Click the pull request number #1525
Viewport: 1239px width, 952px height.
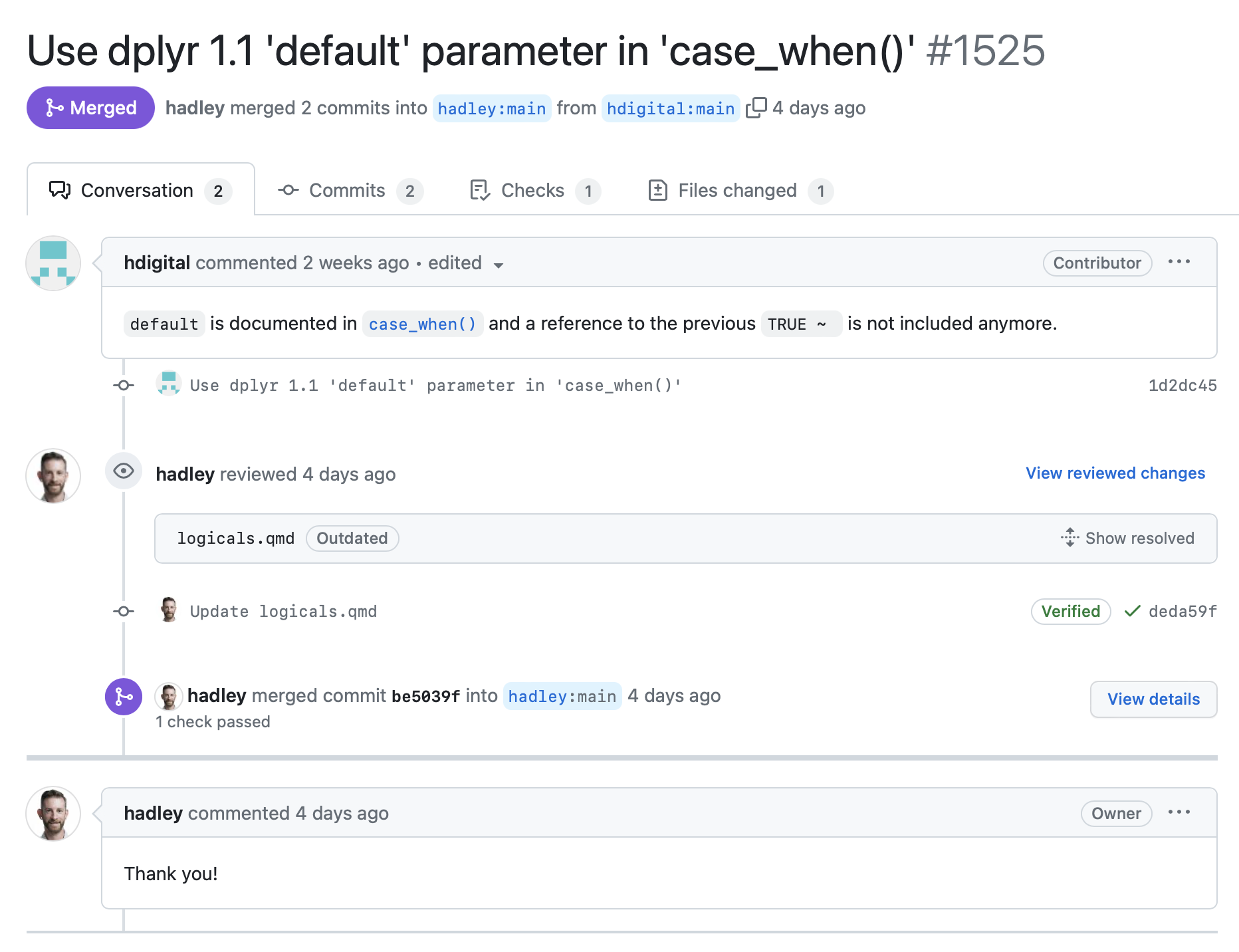point(986,51)
